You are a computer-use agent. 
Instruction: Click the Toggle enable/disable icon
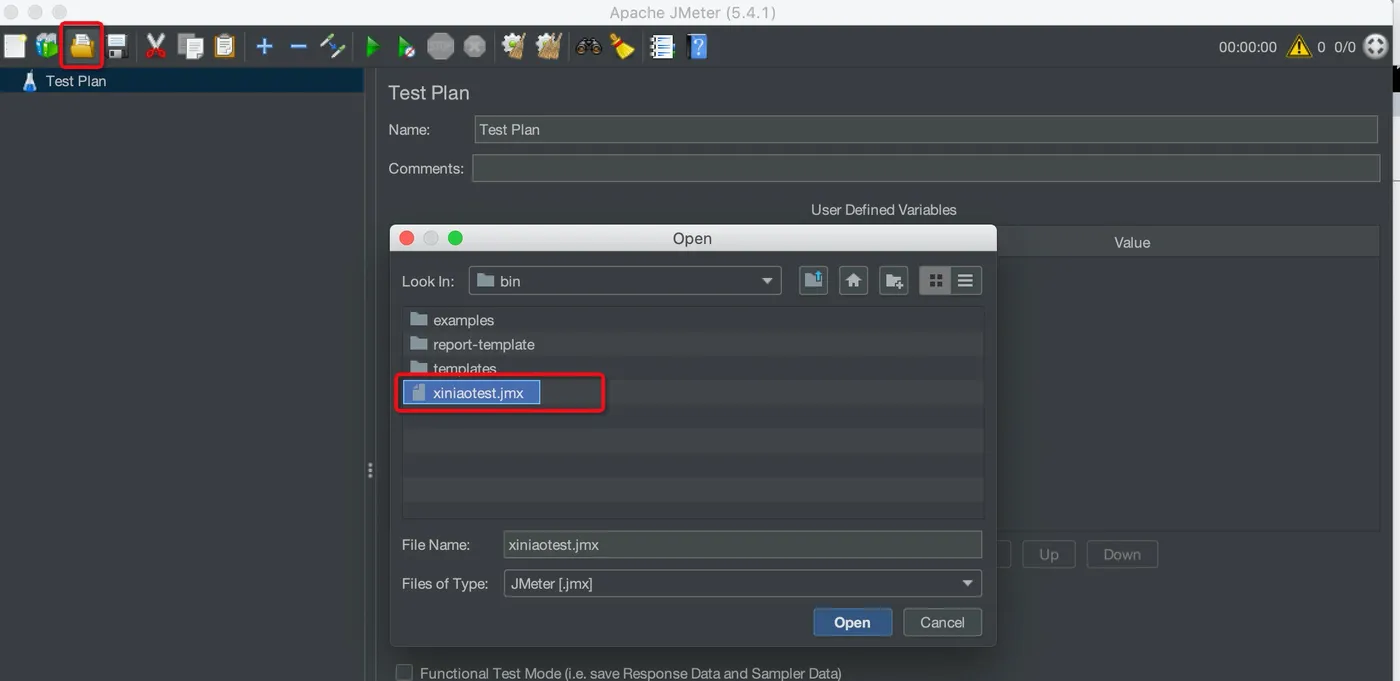click(x=332, y=46)
